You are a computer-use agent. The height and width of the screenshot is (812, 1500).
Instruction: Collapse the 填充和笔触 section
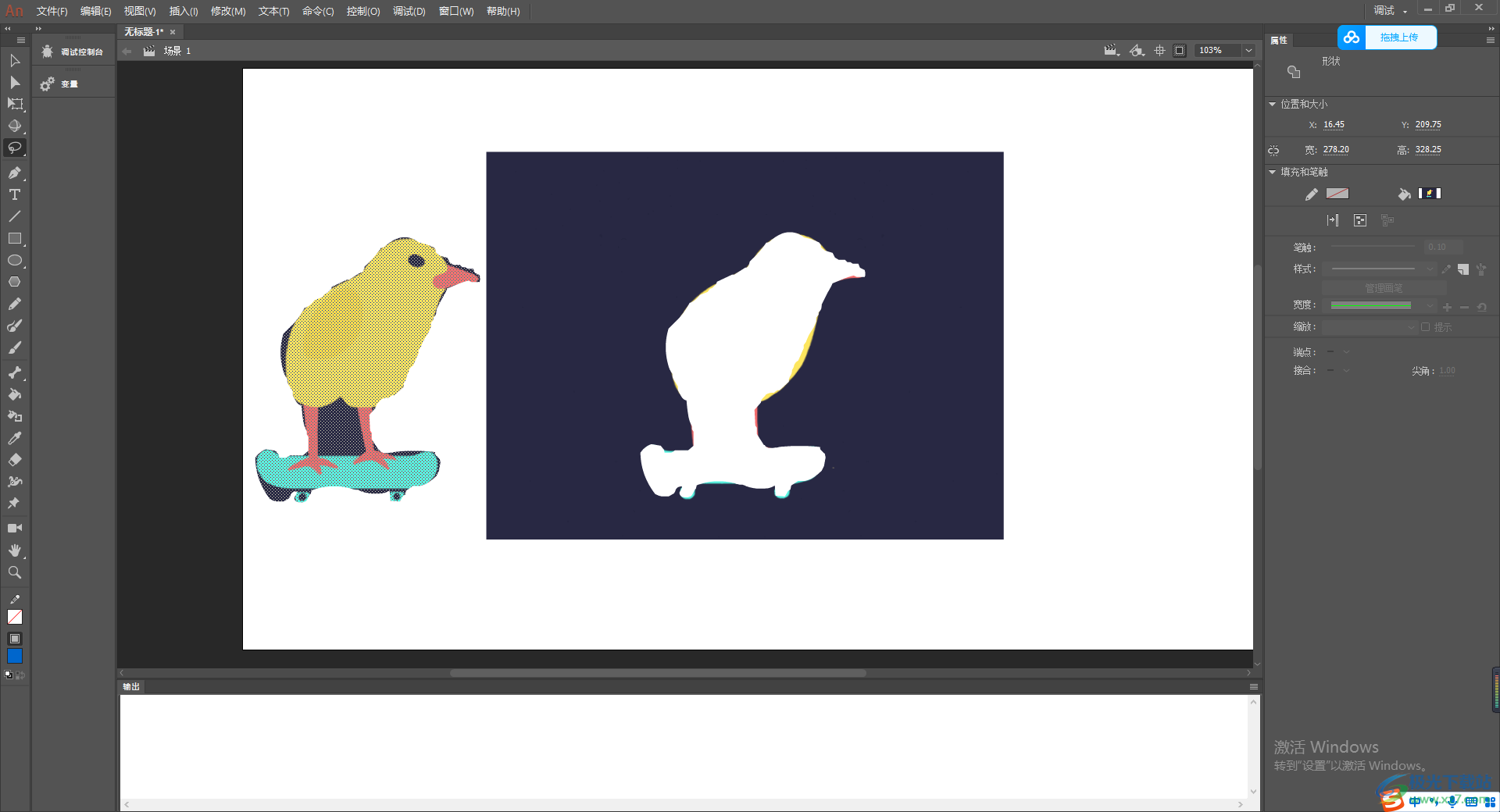click(1272, 173)
